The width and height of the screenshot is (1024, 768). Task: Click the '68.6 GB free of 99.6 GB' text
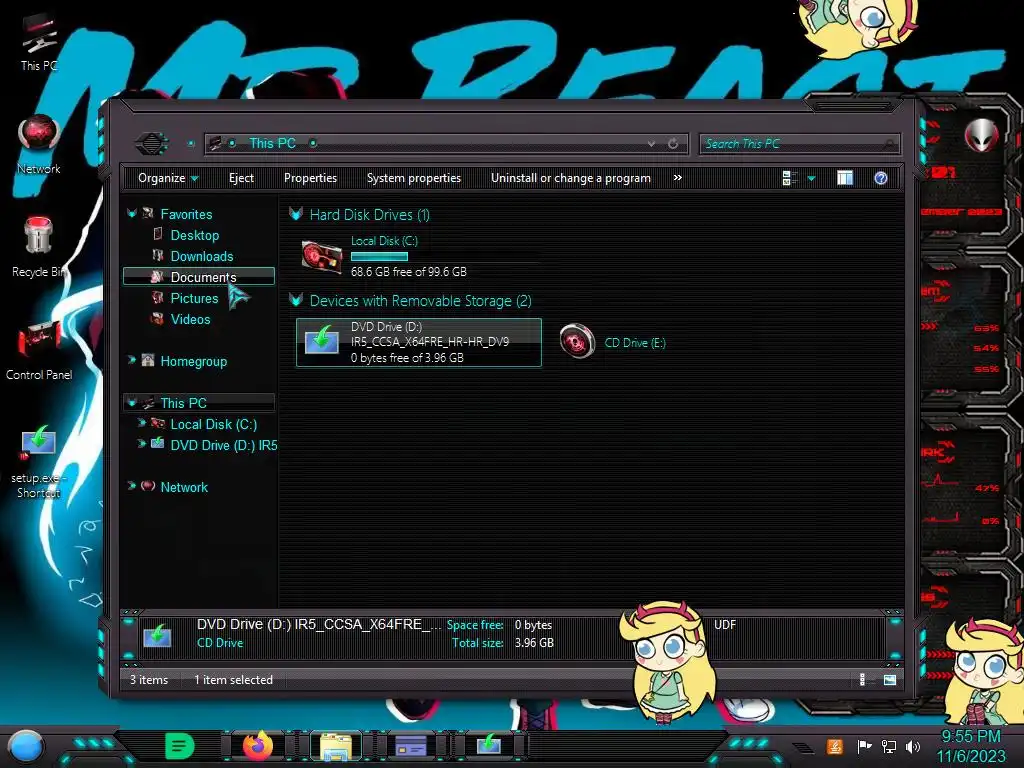click(409, 272)
